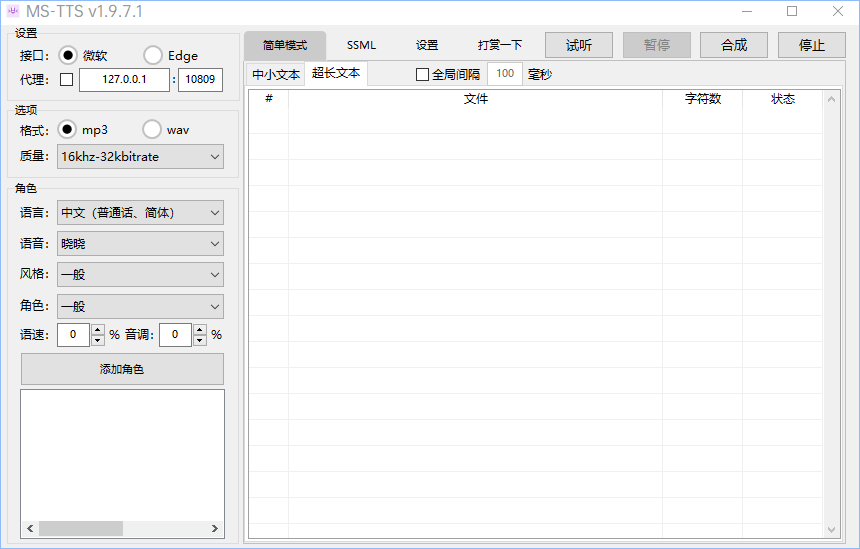The image size is (860, 549).
Task: Open the 风格 style dropdown
Action: 140,275
